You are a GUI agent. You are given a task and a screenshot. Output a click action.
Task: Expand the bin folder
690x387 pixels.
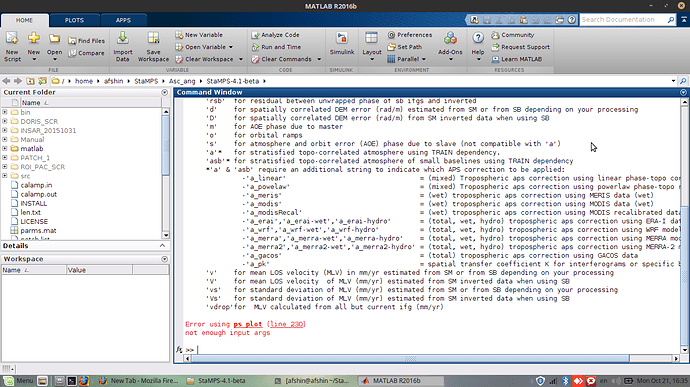(5, 112)
